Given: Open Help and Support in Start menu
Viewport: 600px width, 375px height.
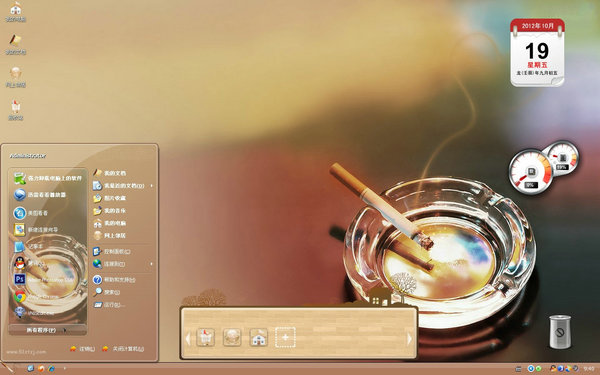Looking at the screenshot, I should [114, 280].
